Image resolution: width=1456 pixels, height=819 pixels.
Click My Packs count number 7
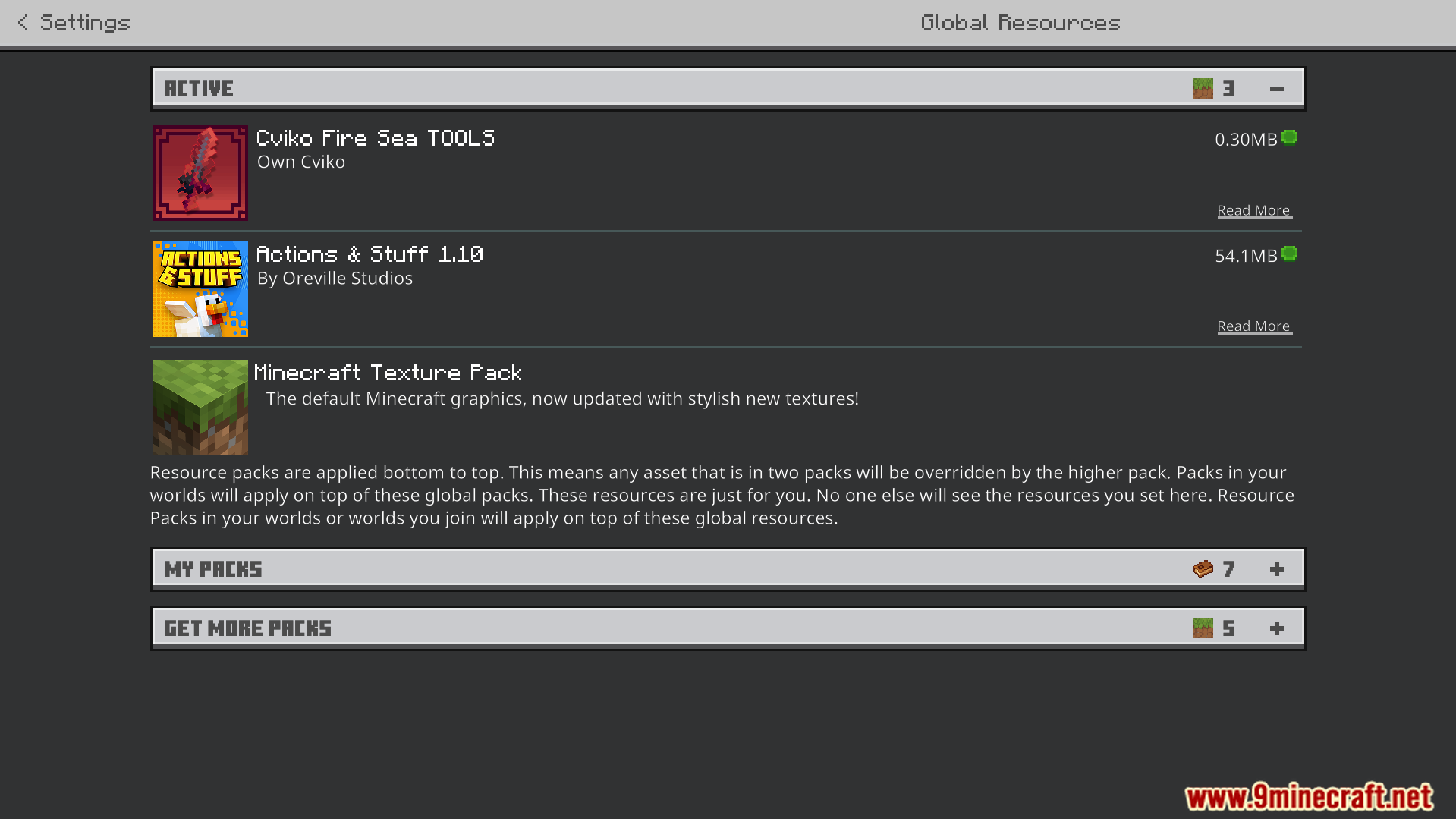(1229, 569)
